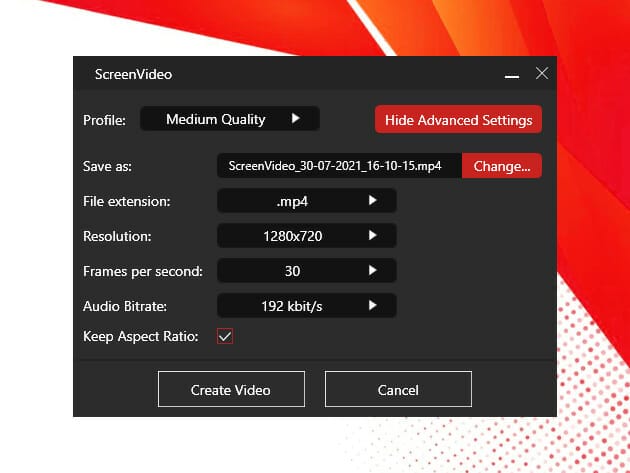Viewport: 630px width, 473px height.
Task: Click the arrow icon next to .mp4
Action: pos(372,201)
